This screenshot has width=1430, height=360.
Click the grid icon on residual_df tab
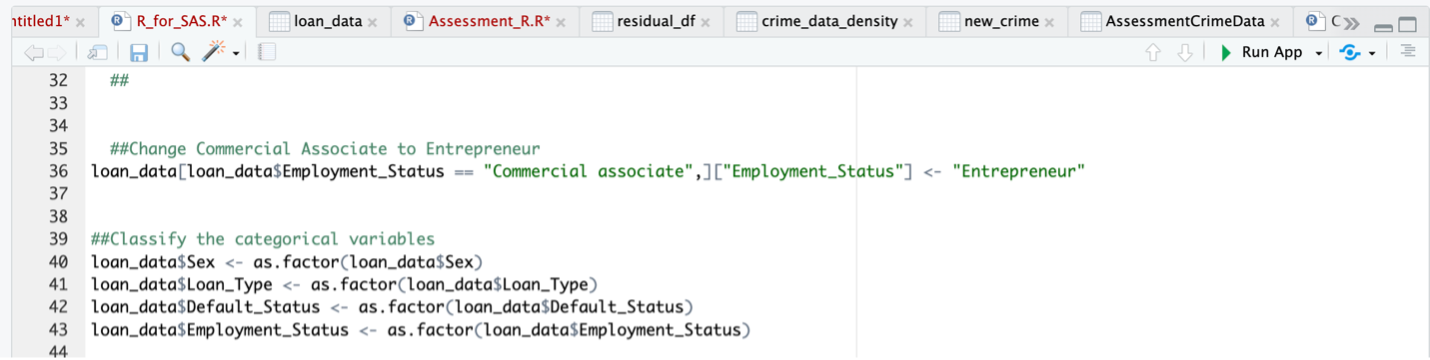point(603,21)
